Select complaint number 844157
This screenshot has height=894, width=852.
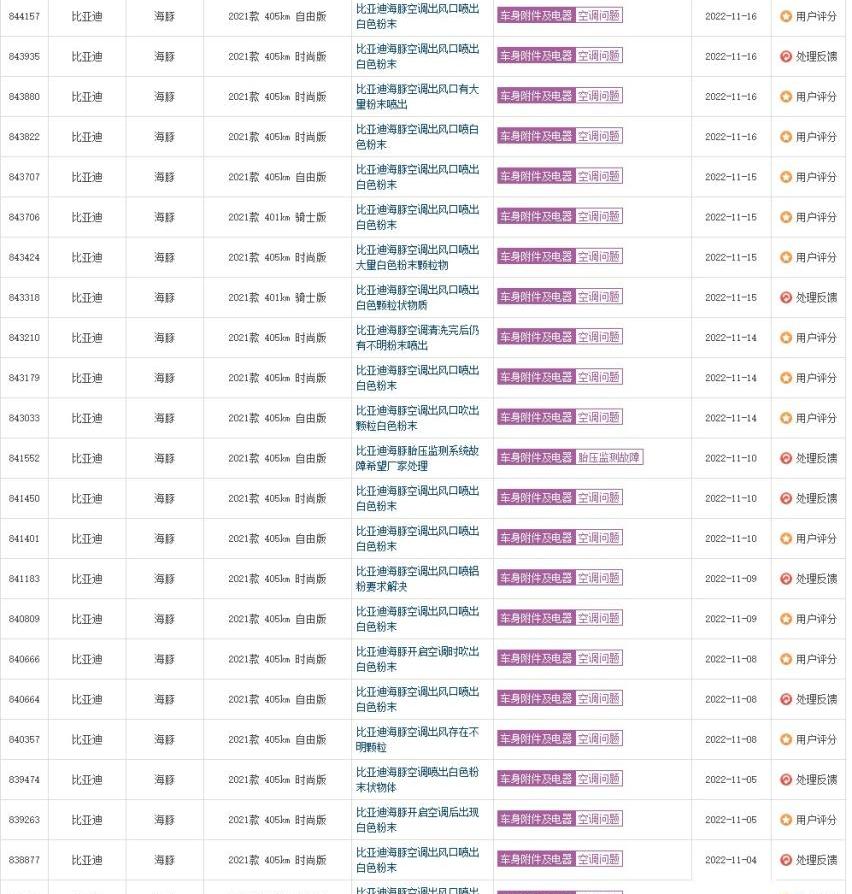[x=25, y=17]
